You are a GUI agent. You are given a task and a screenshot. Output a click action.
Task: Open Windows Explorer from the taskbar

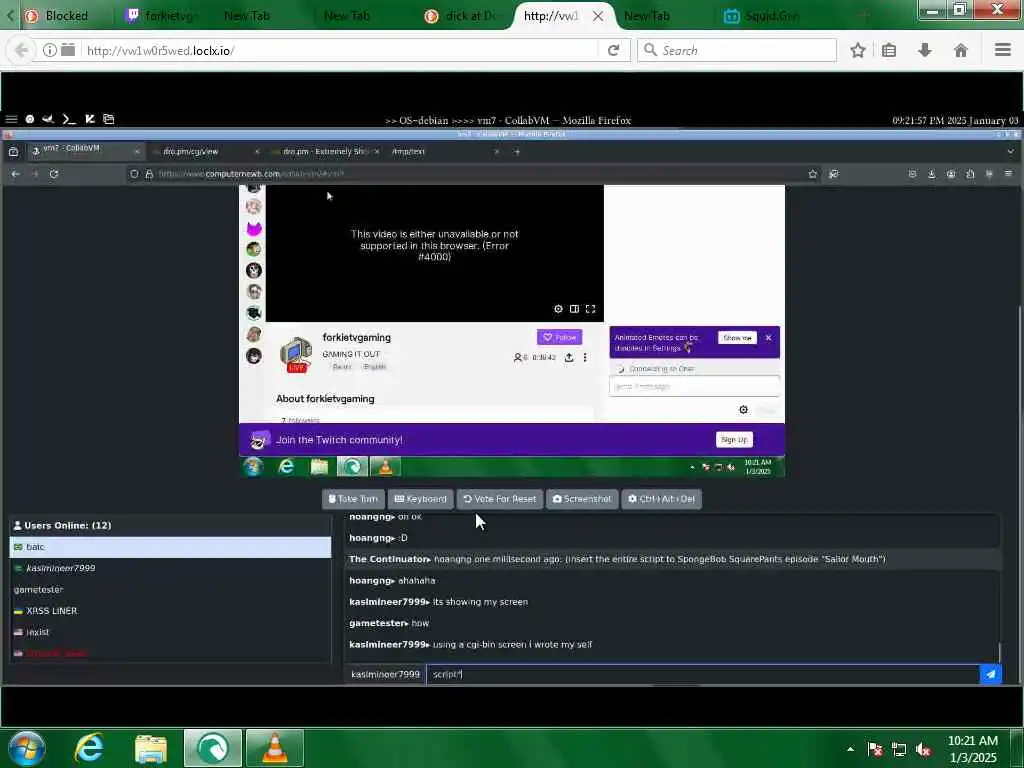tap(151, 748)
